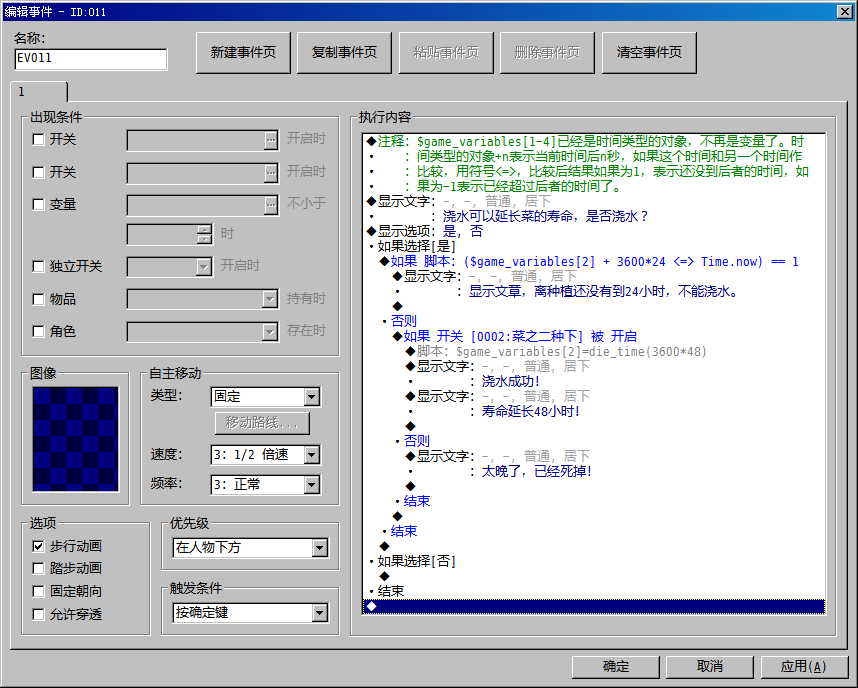Check the 角色 condition checkbox
This screenshot has height=688, width=858.
[38, 332]
